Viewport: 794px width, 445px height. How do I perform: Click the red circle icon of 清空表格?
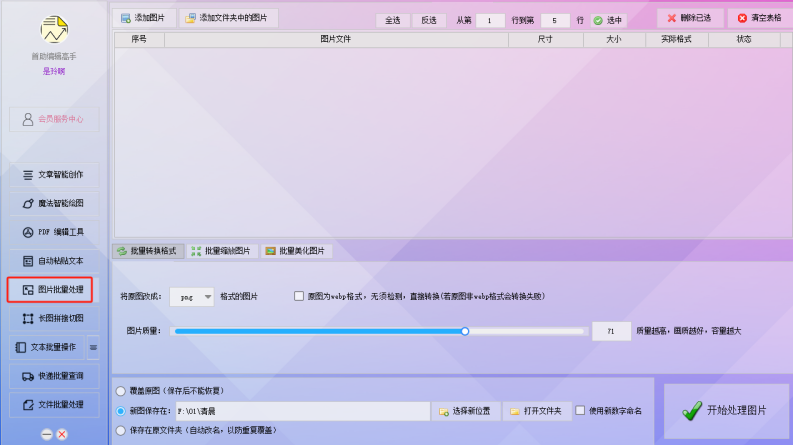coord(742,18)
